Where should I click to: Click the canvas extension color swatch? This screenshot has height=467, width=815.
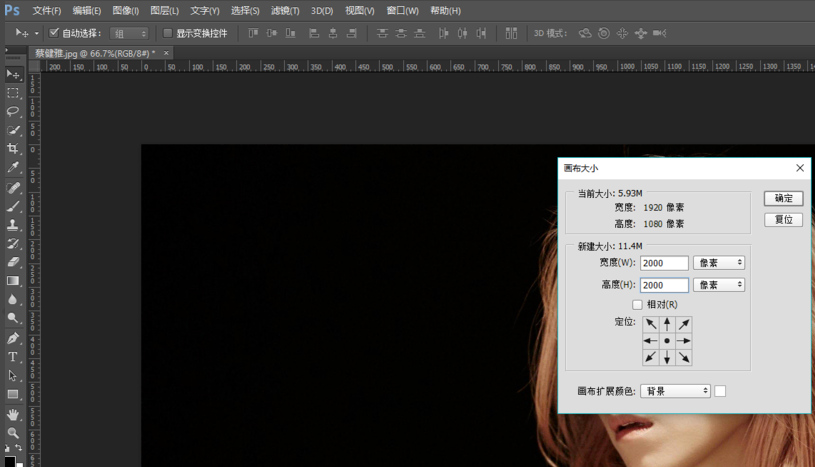720,391
